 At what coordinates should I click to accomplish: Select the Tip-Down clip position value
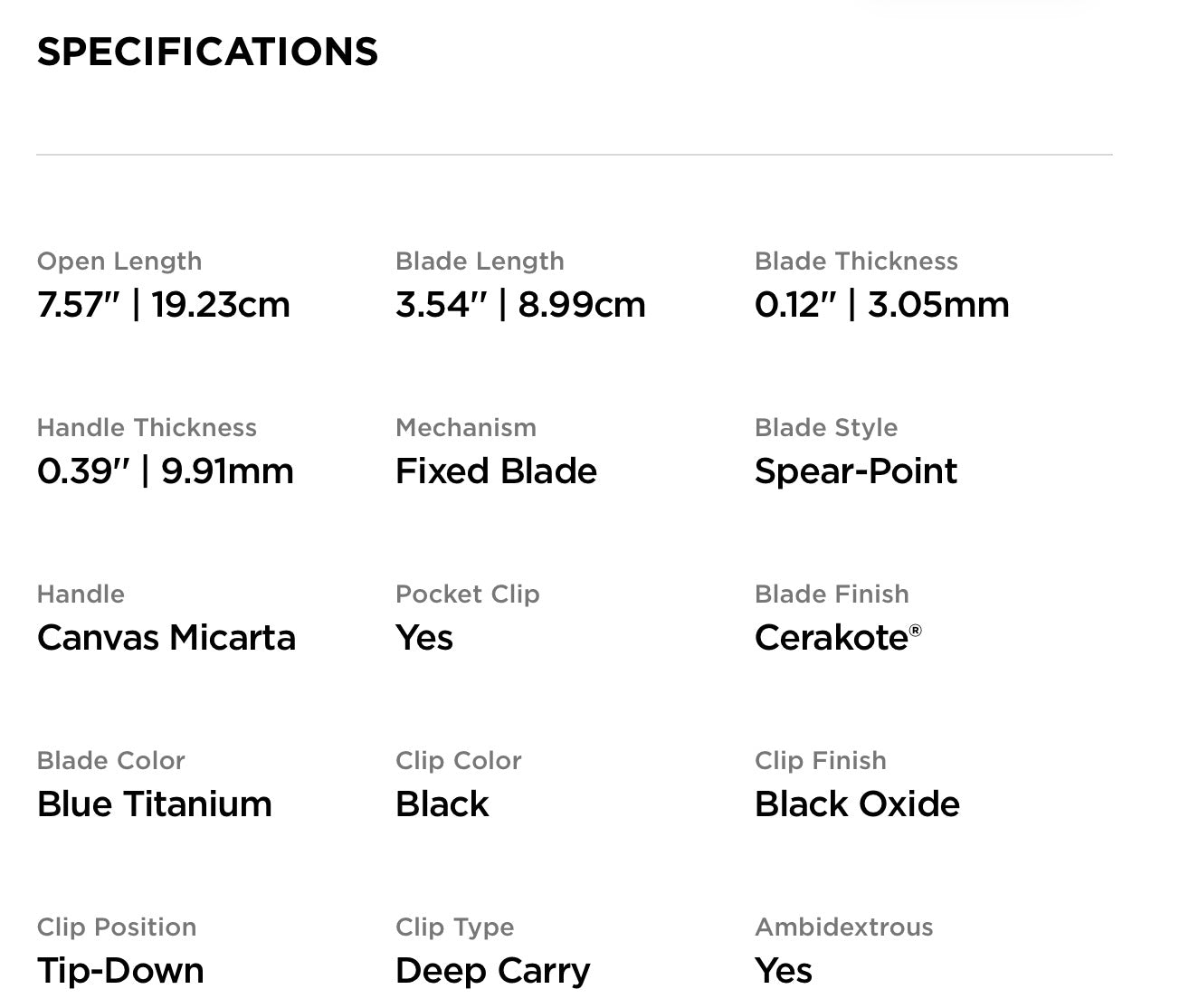click(x=120, y=971)
